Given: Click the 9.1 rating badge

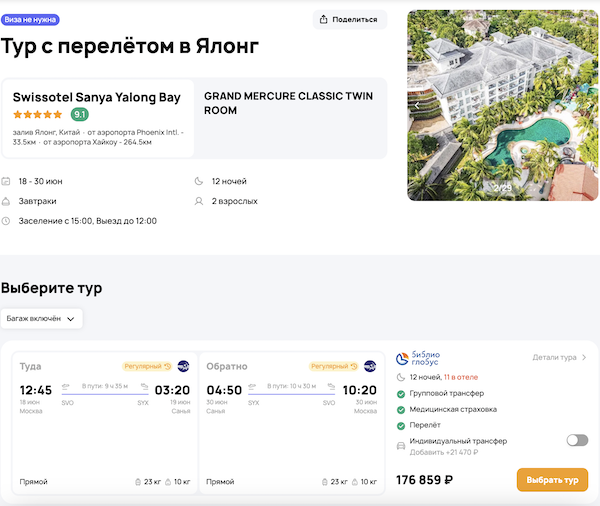Looking at the screenshot, I should click(79, 114).
